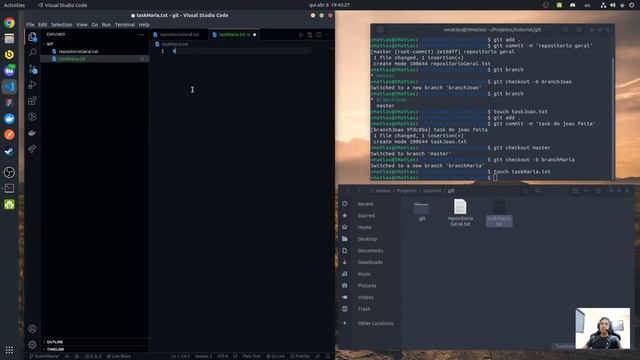Select the .git folder in Files window

[x=421, y=211]
